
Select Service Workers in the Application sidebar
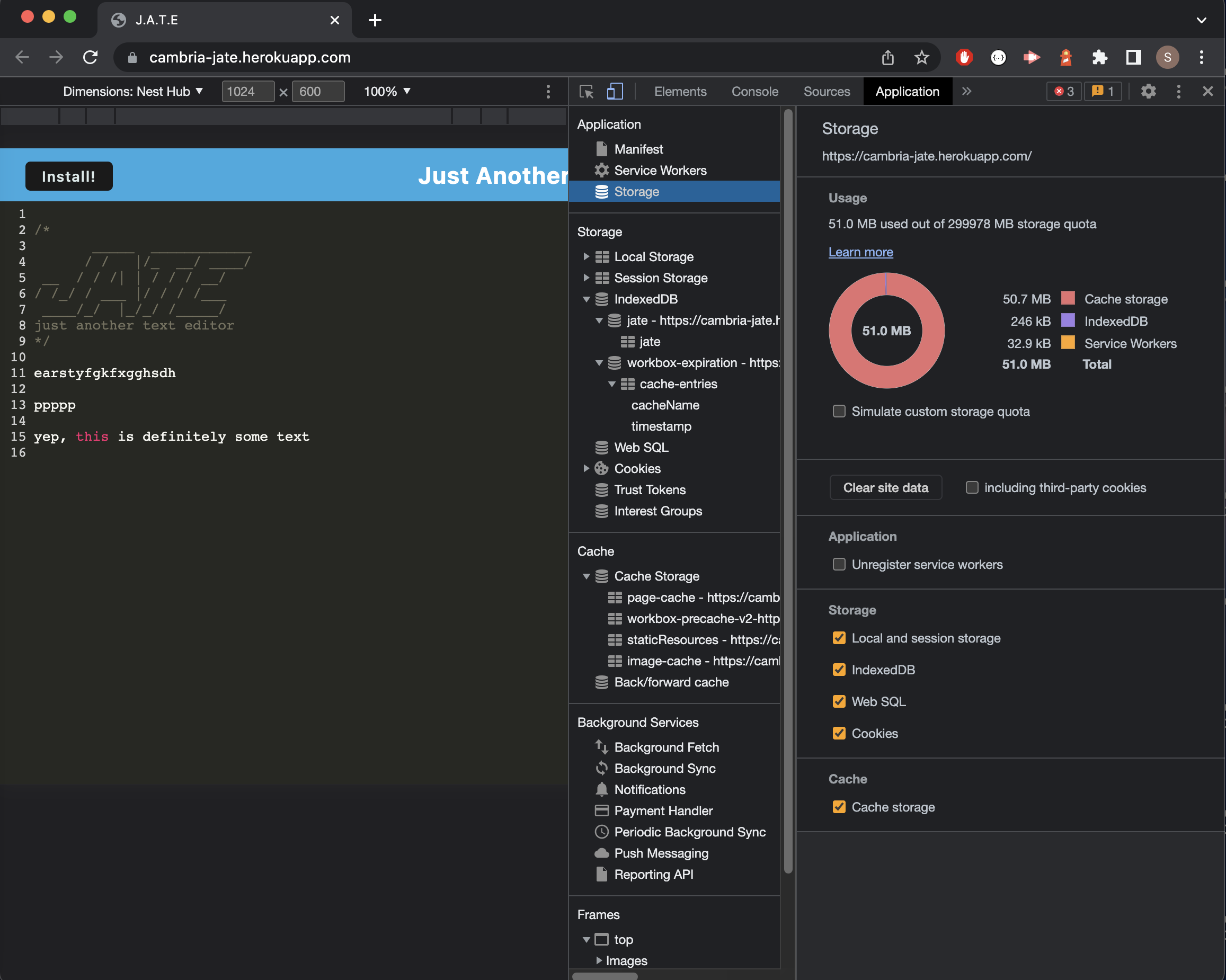(x=660, y=170)
